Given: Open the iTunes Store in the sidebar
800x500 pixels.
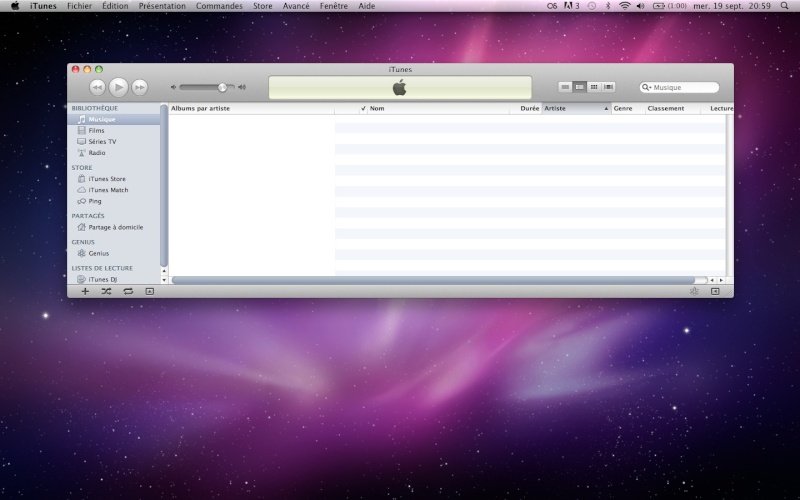Looking at the screenshot, I should pyautogui.click(x=106, y=179).
